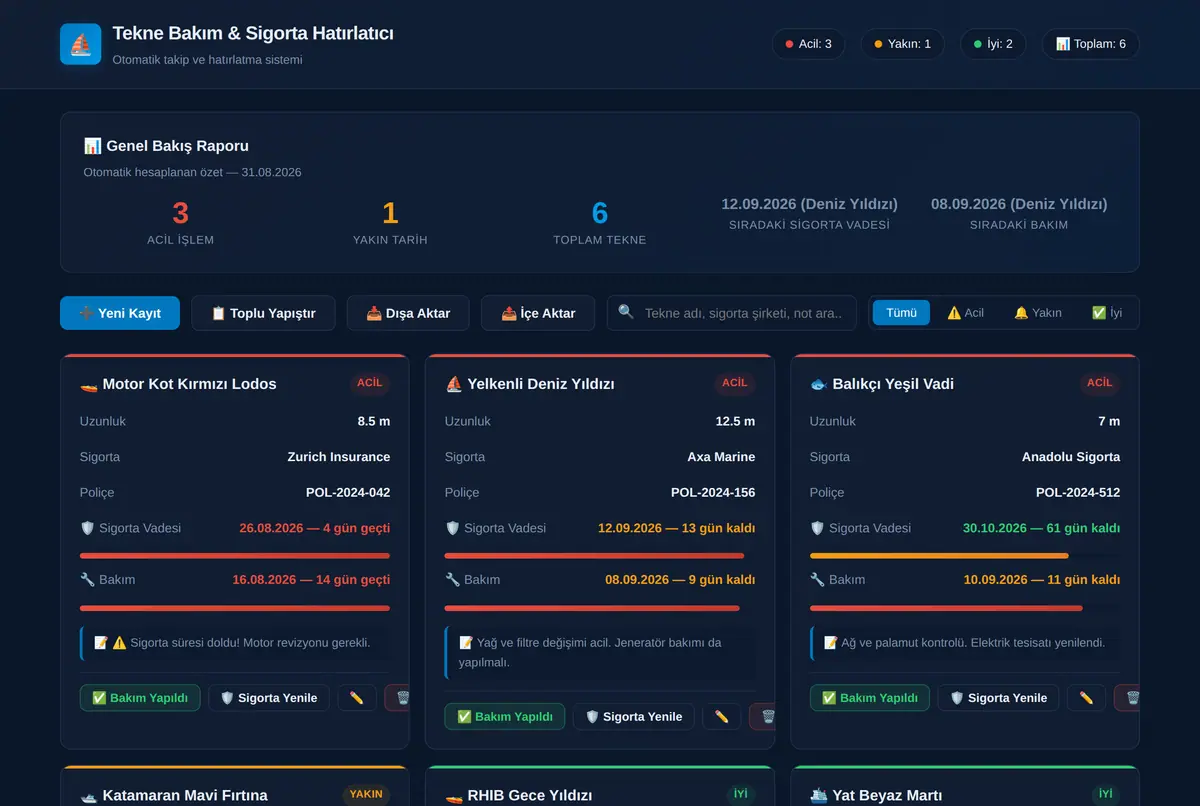
Task: Click the sailboat app logo icon
Action: tap(81, 44)
